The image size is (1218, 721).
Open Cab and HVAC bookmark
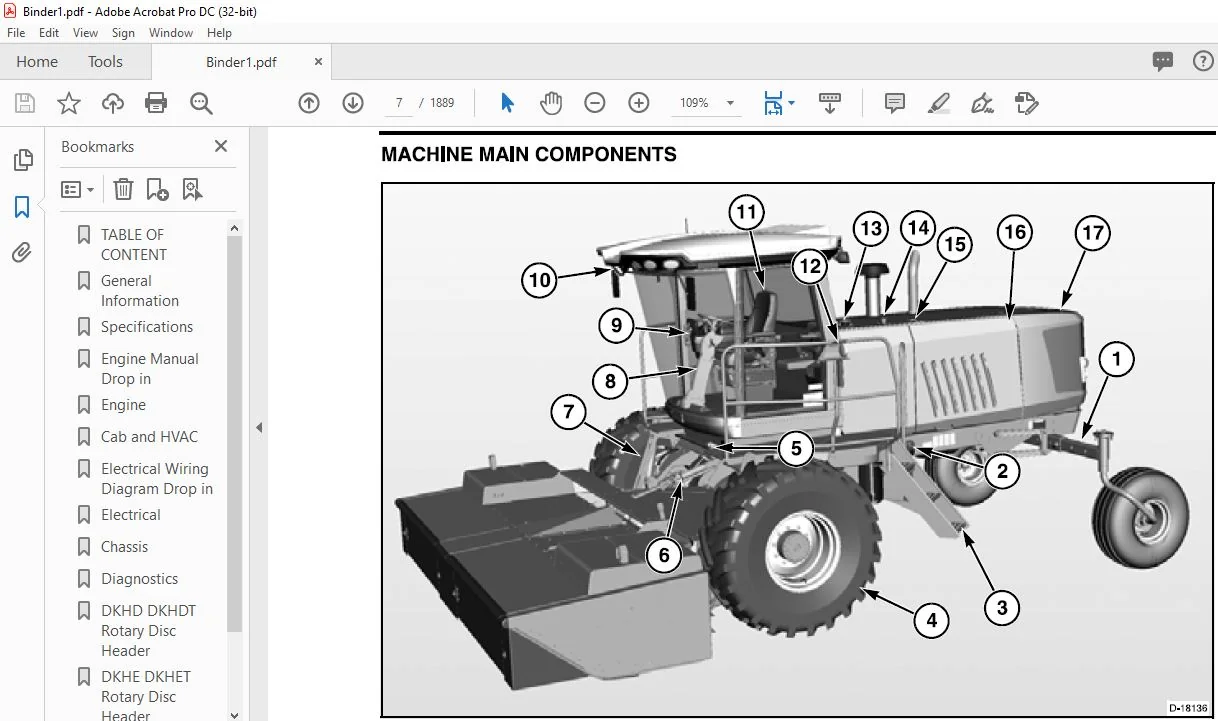pyautogui.click(x=149, y=437)
